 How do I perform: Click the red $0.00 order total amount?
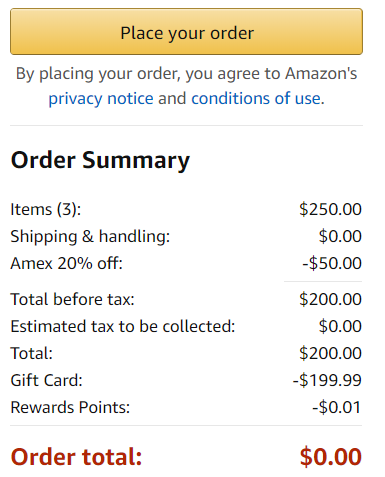tap(331, 457)
